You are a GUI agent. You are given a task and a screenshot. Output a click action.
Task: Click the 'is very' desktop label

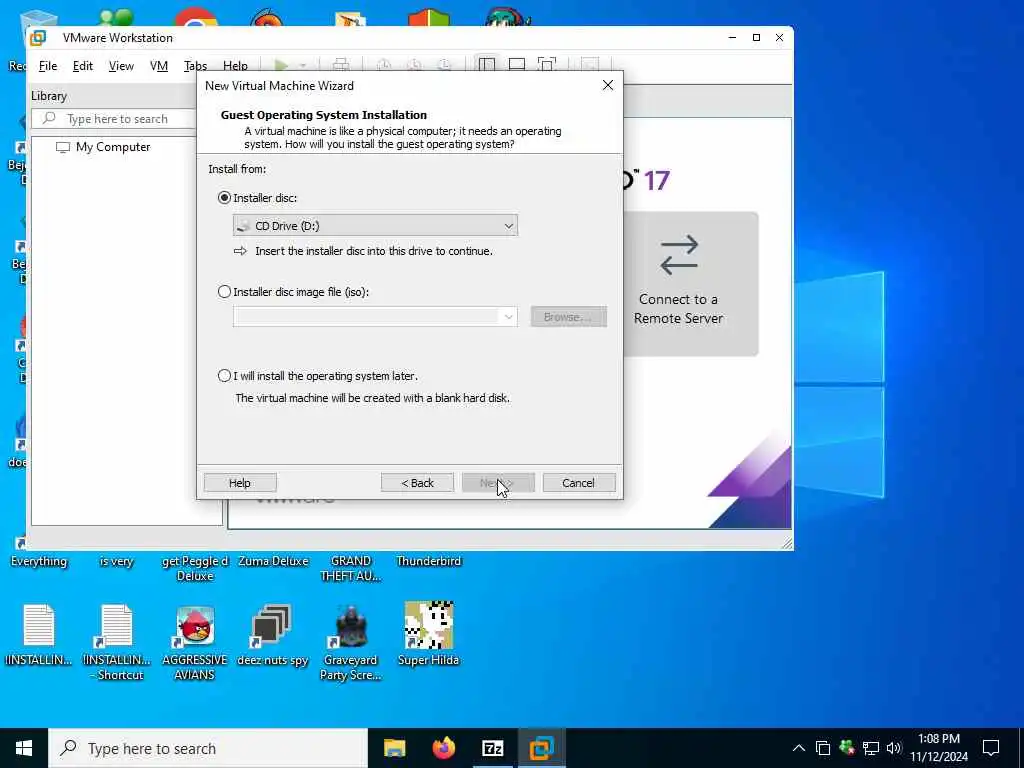click(x=116, y=561)
